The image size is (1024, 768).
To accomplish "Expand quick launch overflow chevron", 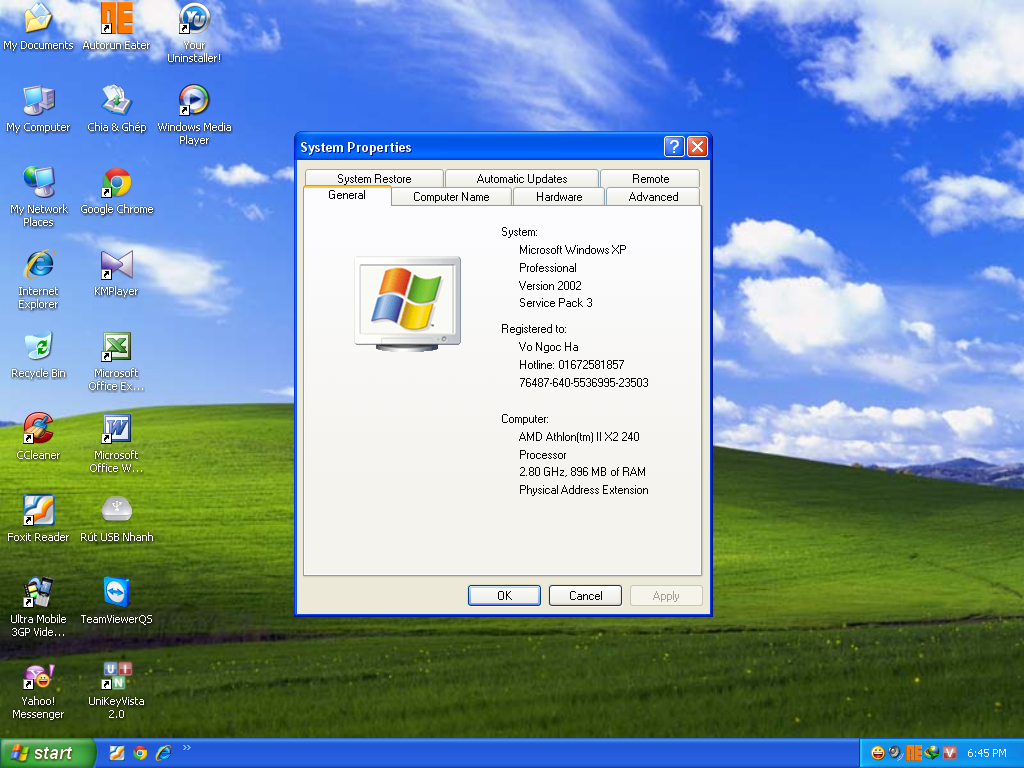I will [x=187, y=748].
